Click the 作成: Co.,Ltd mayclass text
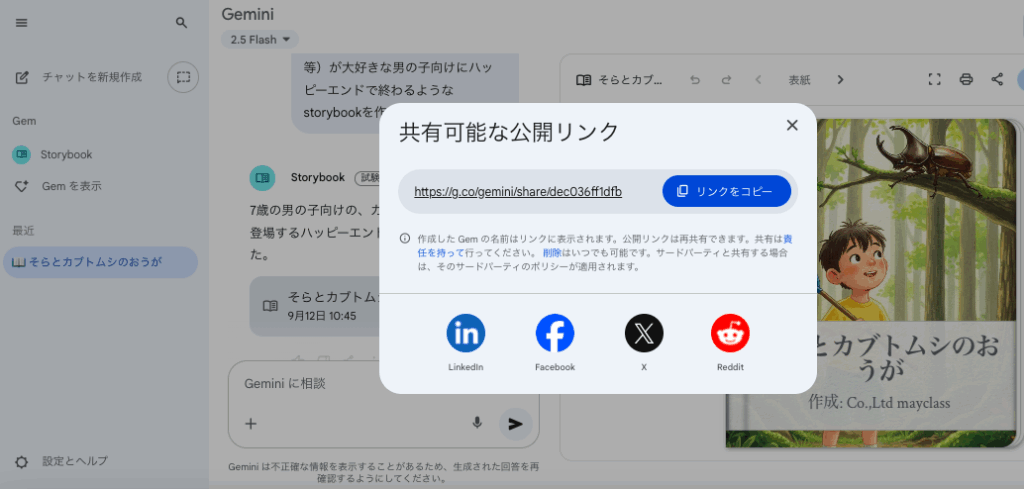The height and width of the screenshot is (489, 1024). tap(879, 402)
